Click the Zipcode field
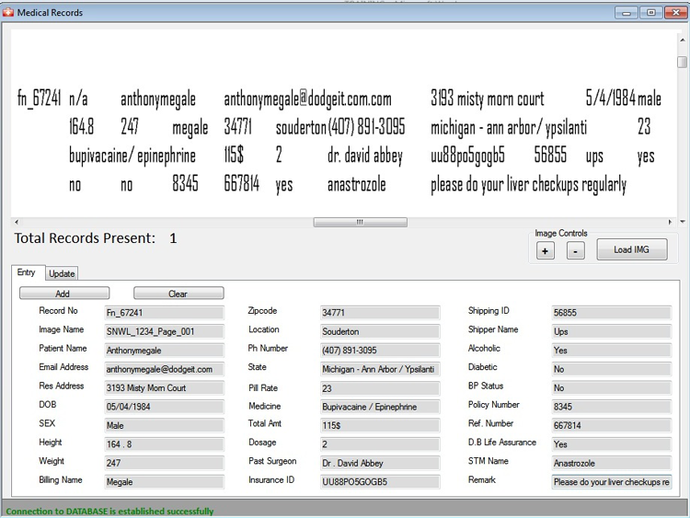The image size is (690, 518). point(380,312)
